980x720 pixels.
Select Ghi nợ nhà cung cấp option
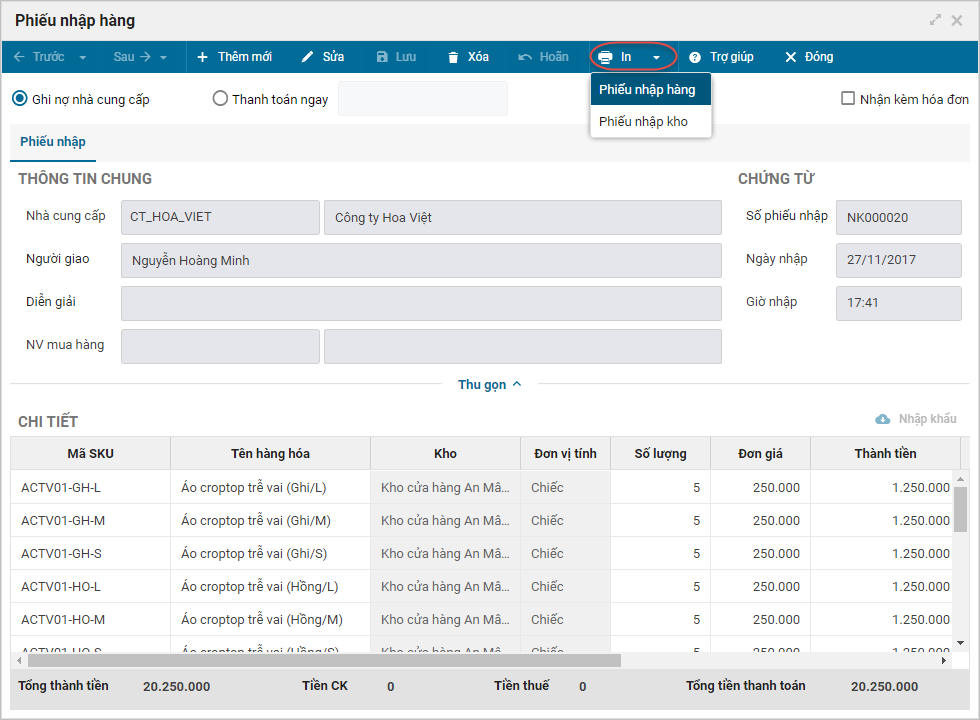click(x=20, y=99)
